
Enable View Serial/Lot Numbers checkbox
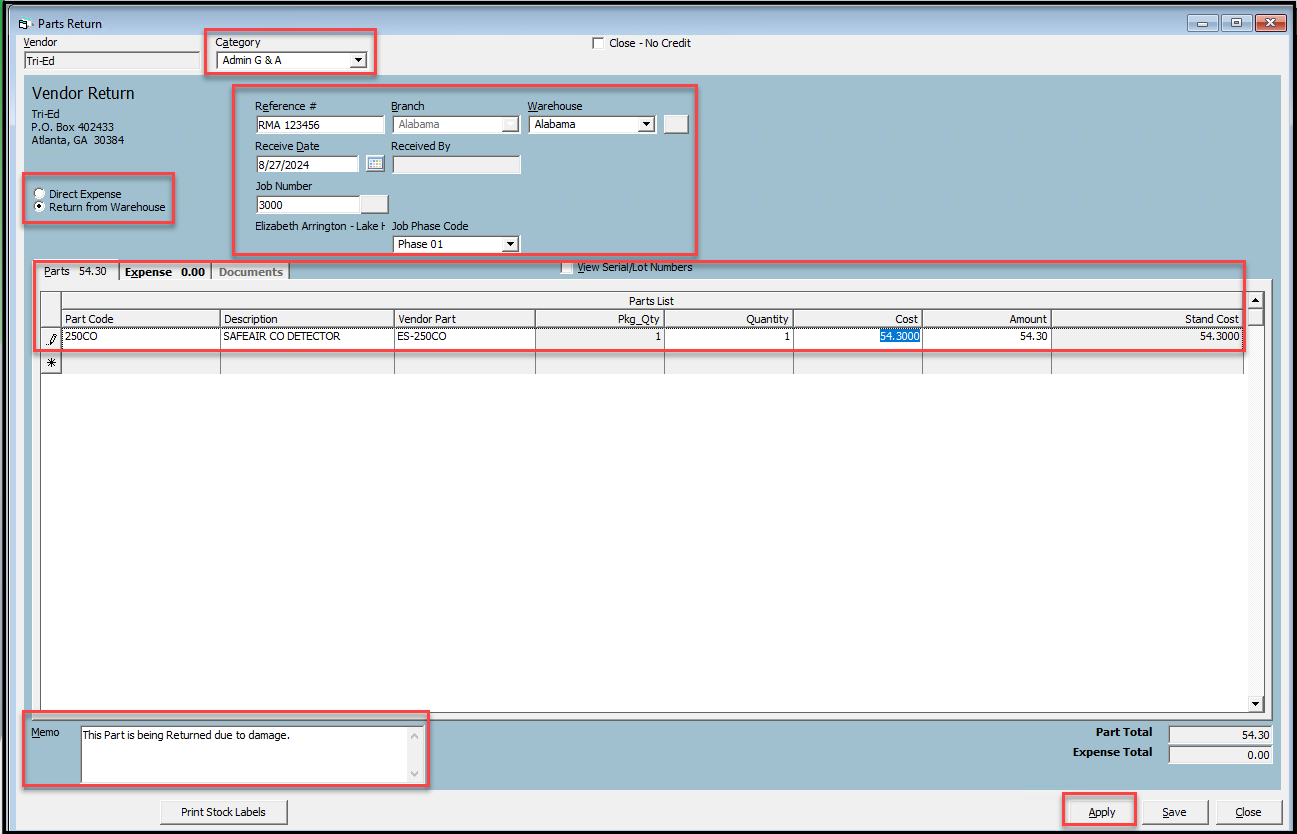coord(567,267)
